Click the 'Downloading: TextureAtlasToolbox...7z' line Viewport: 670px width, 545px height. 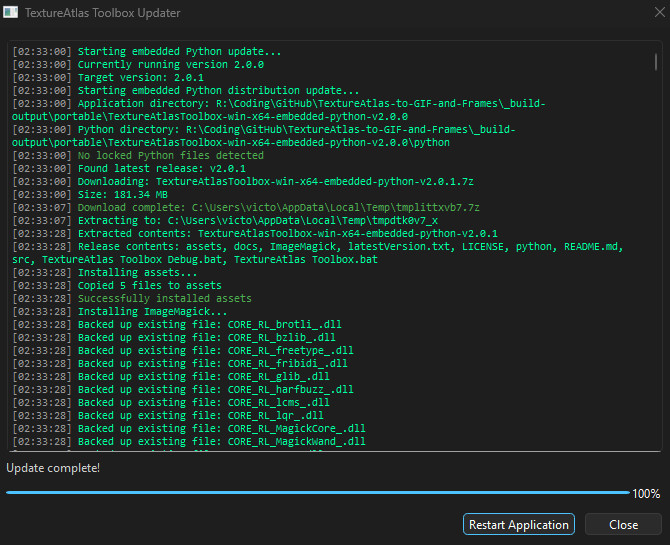tap(243, 181)
